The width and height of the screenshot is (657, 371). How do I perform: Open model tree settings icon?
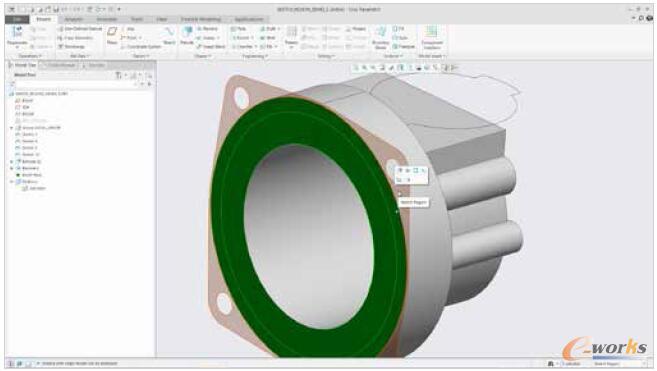click(x=119, y=75)
